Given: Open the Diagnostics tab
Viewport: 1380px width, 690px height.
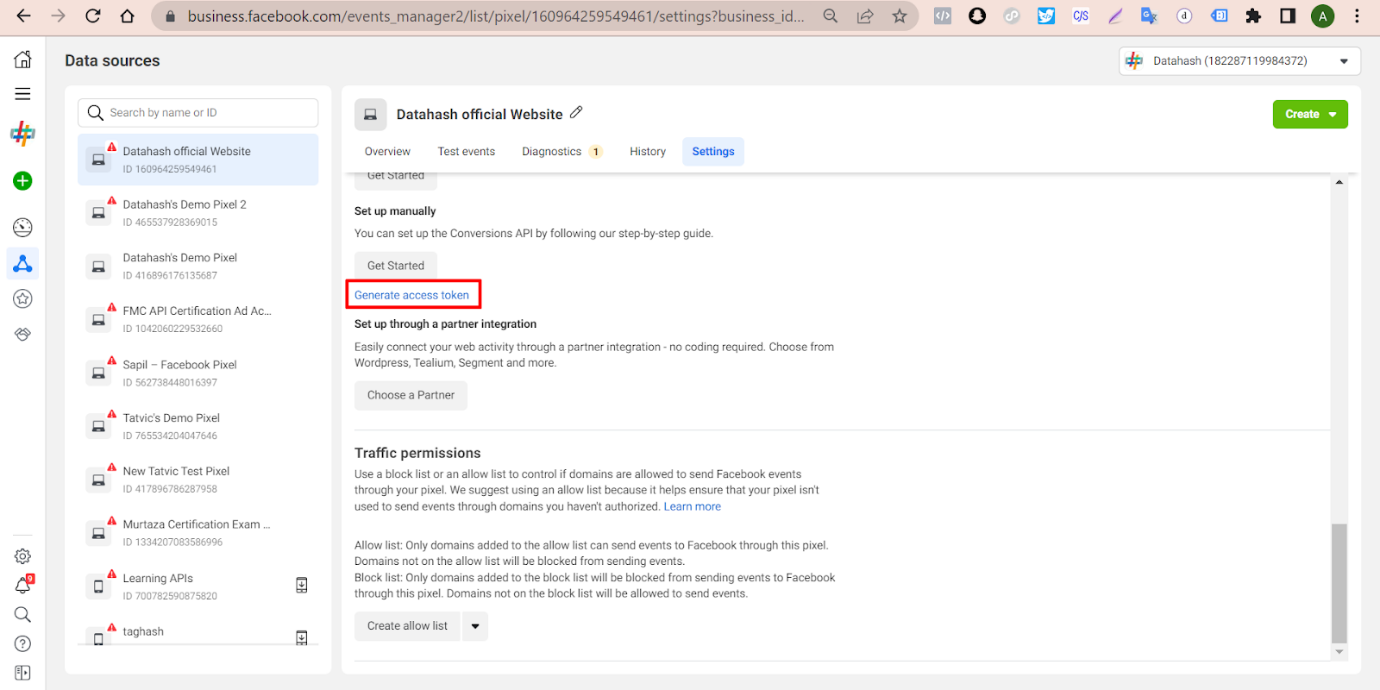Looking at the screenshot, I should (562, 152).
